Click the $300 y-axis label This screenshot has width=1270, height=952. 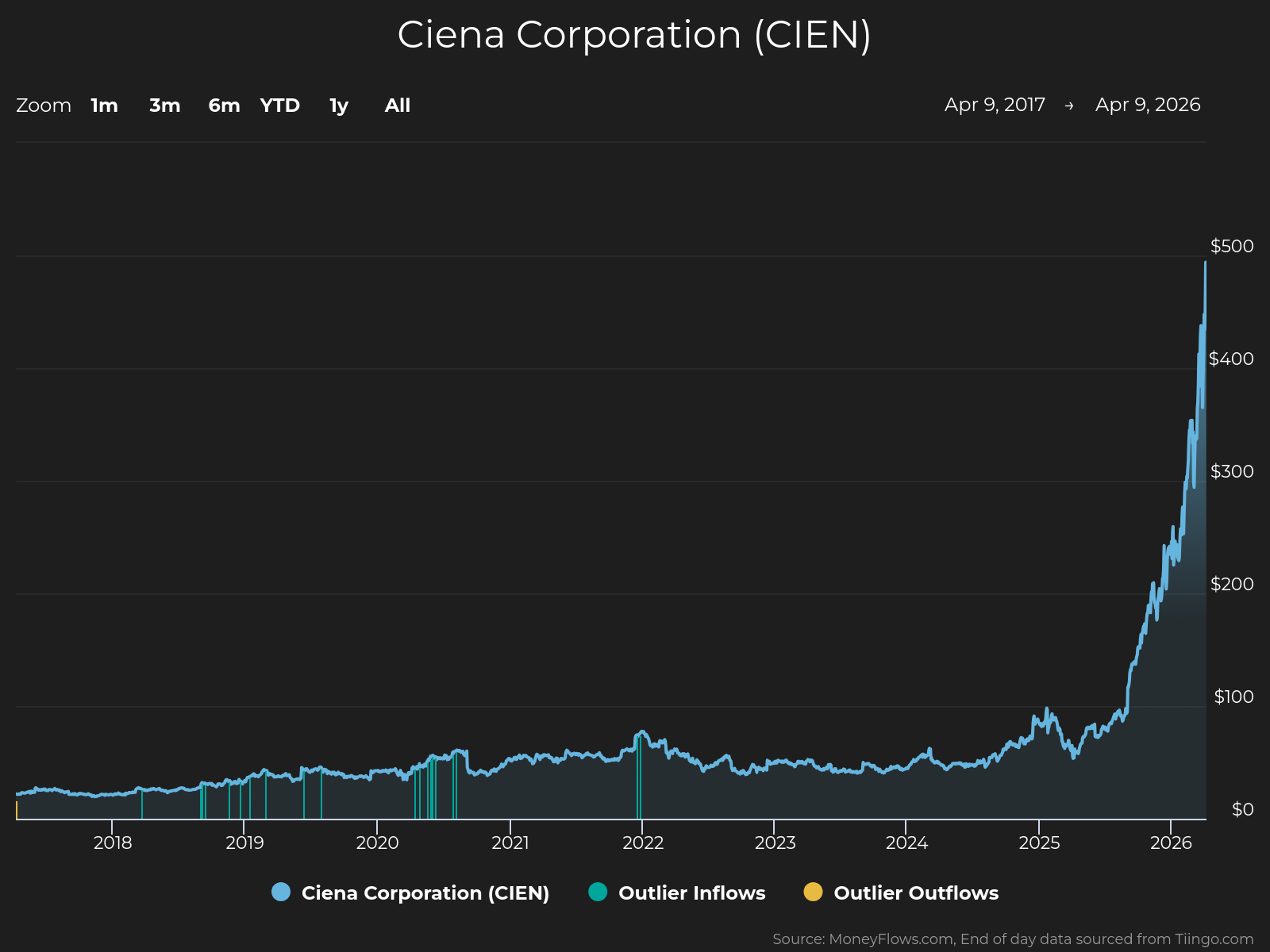coord(1232,471)
